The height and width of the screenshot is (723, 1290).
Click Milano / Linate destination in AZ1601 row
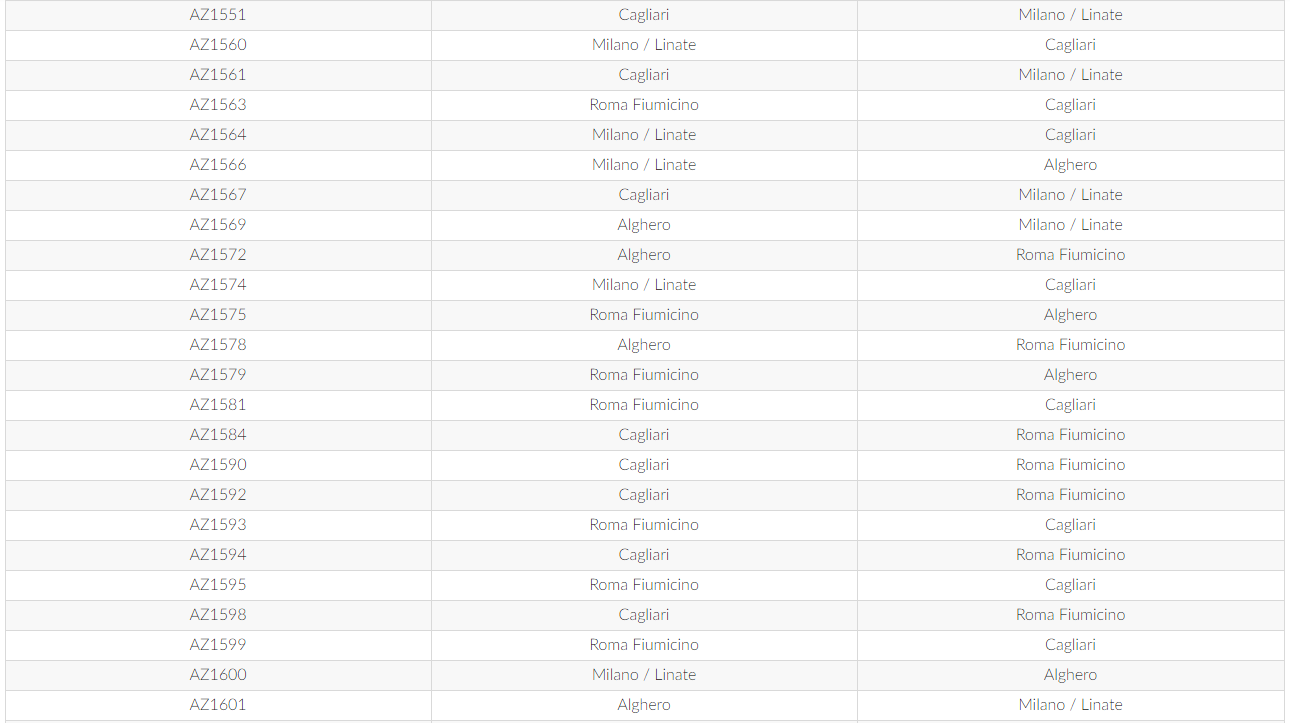(1070, 705)
